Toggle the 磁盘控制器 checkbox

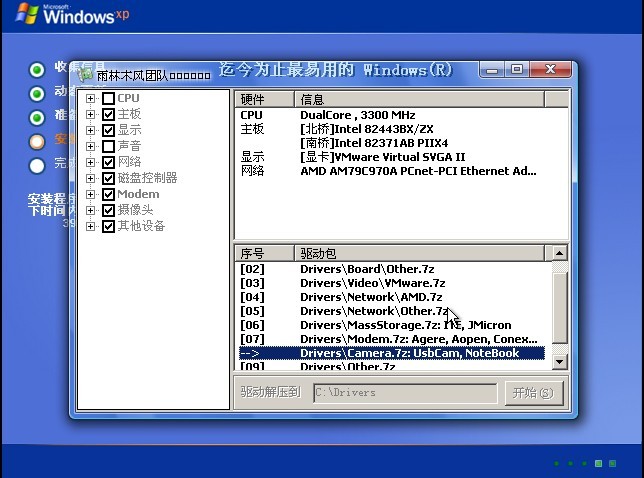[x=108, y=178]
